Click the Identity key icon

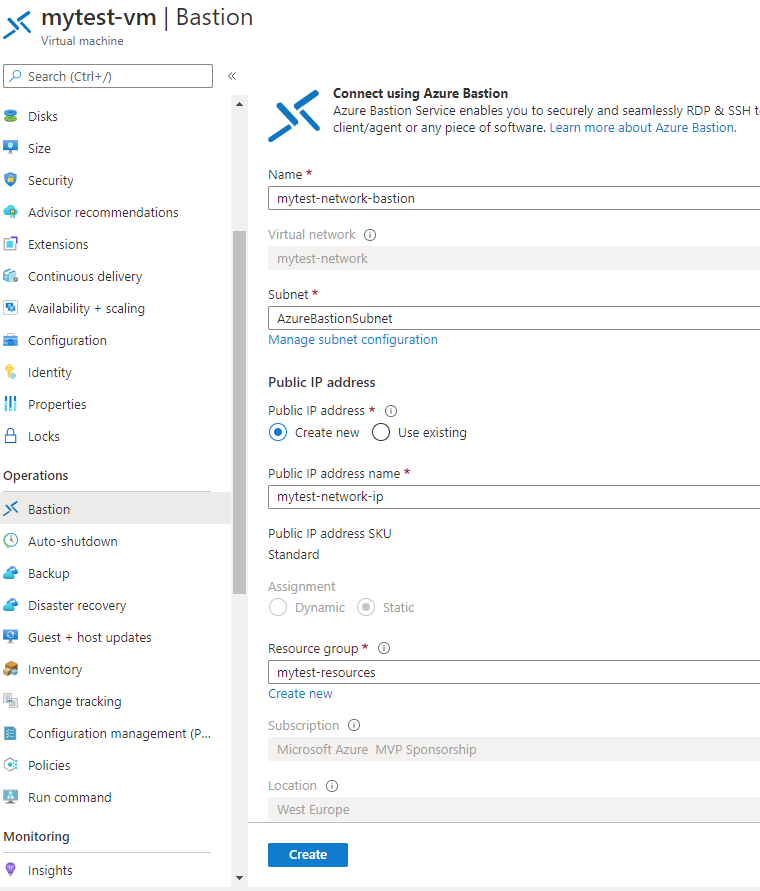coord(10,372)
